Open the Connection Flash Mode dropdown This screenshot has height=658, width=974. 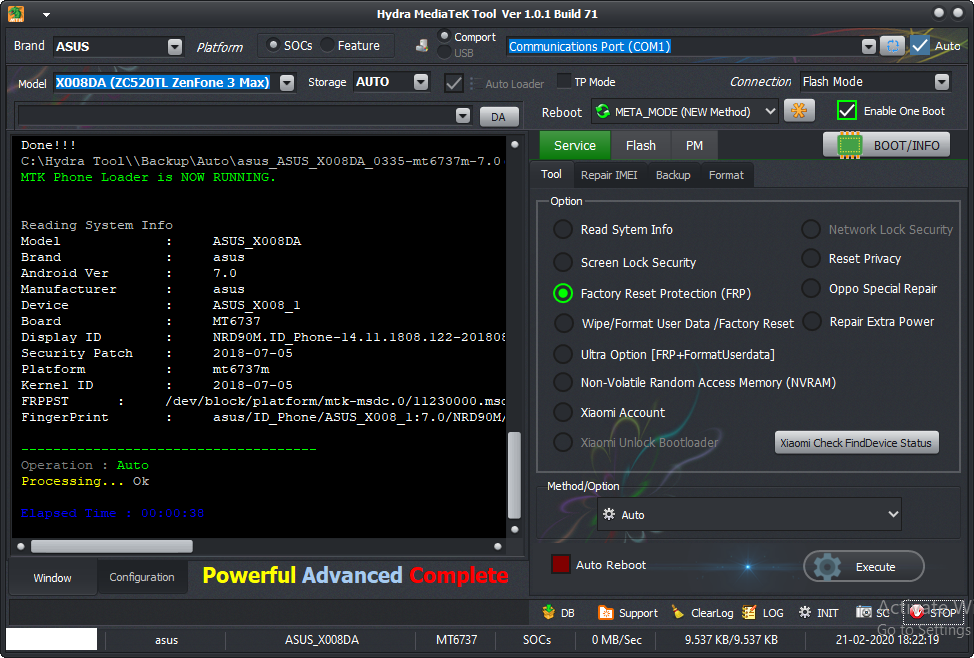tap(942, 81)
